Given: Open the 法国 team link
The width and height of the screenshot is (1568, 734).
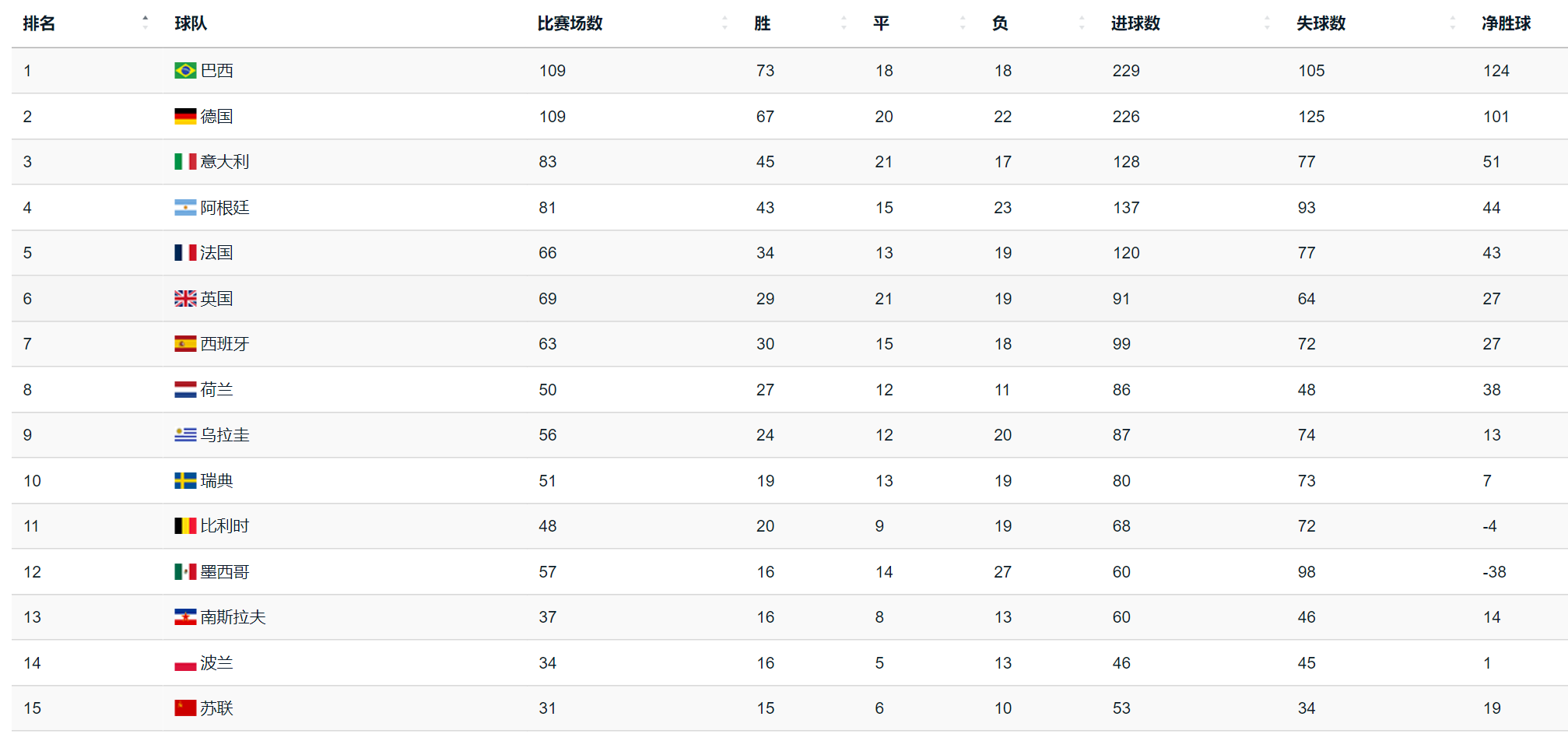Looking at the screenshot, I should coord(216,253).
